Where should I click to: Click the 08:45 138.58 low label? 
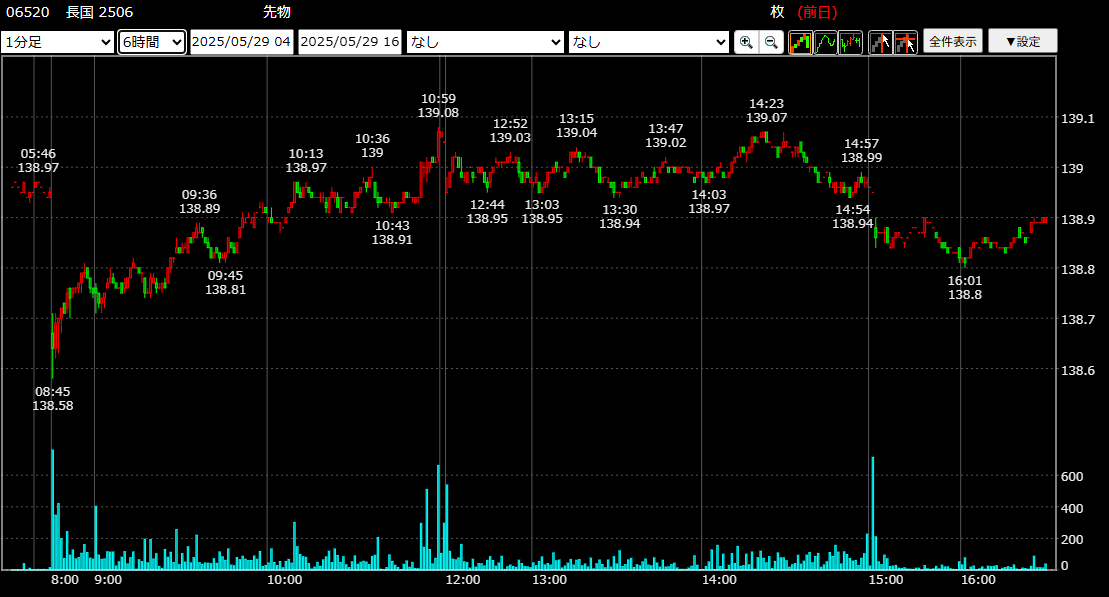pos(52,398)
